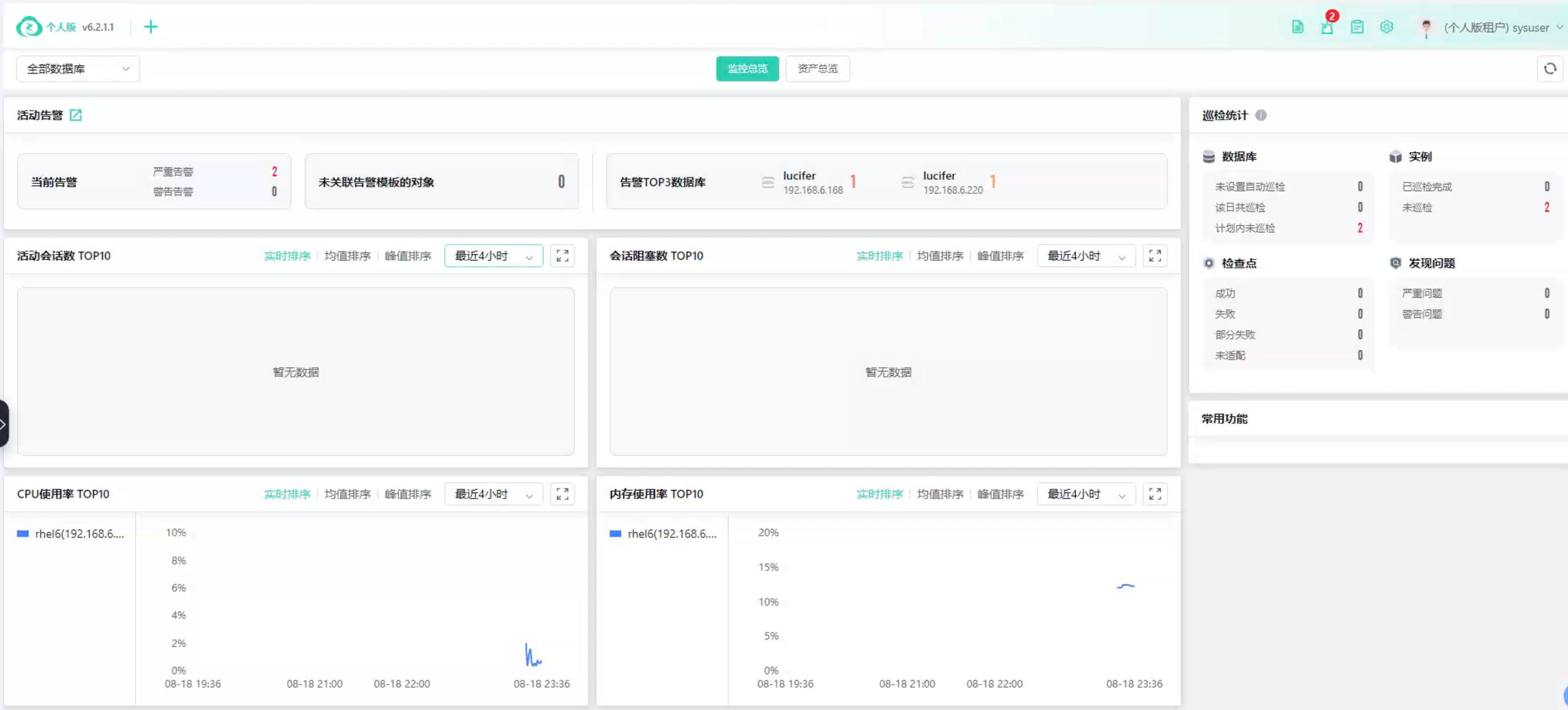This screenshot has width=1568, height=710.
Task: Click the plus icon beside the version label
Action: [x=150, y=27]
